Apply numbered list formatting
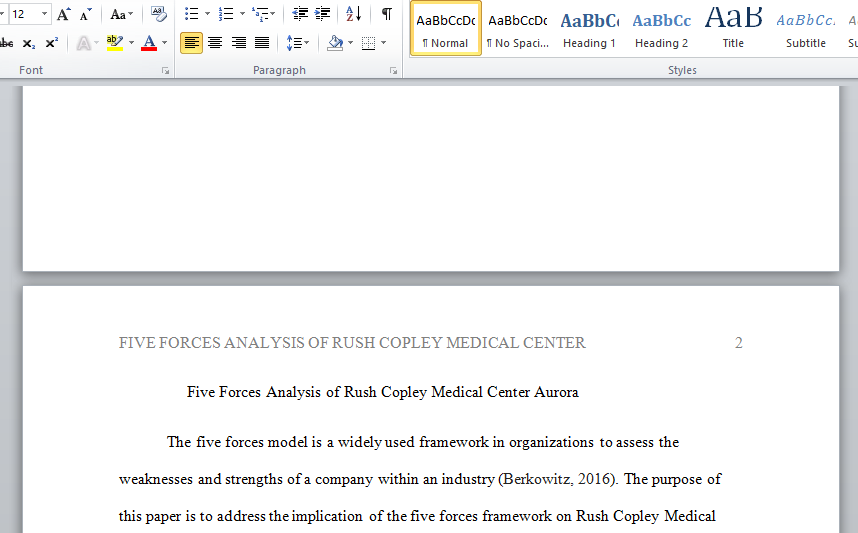858x533 pixels. (225, 14)
